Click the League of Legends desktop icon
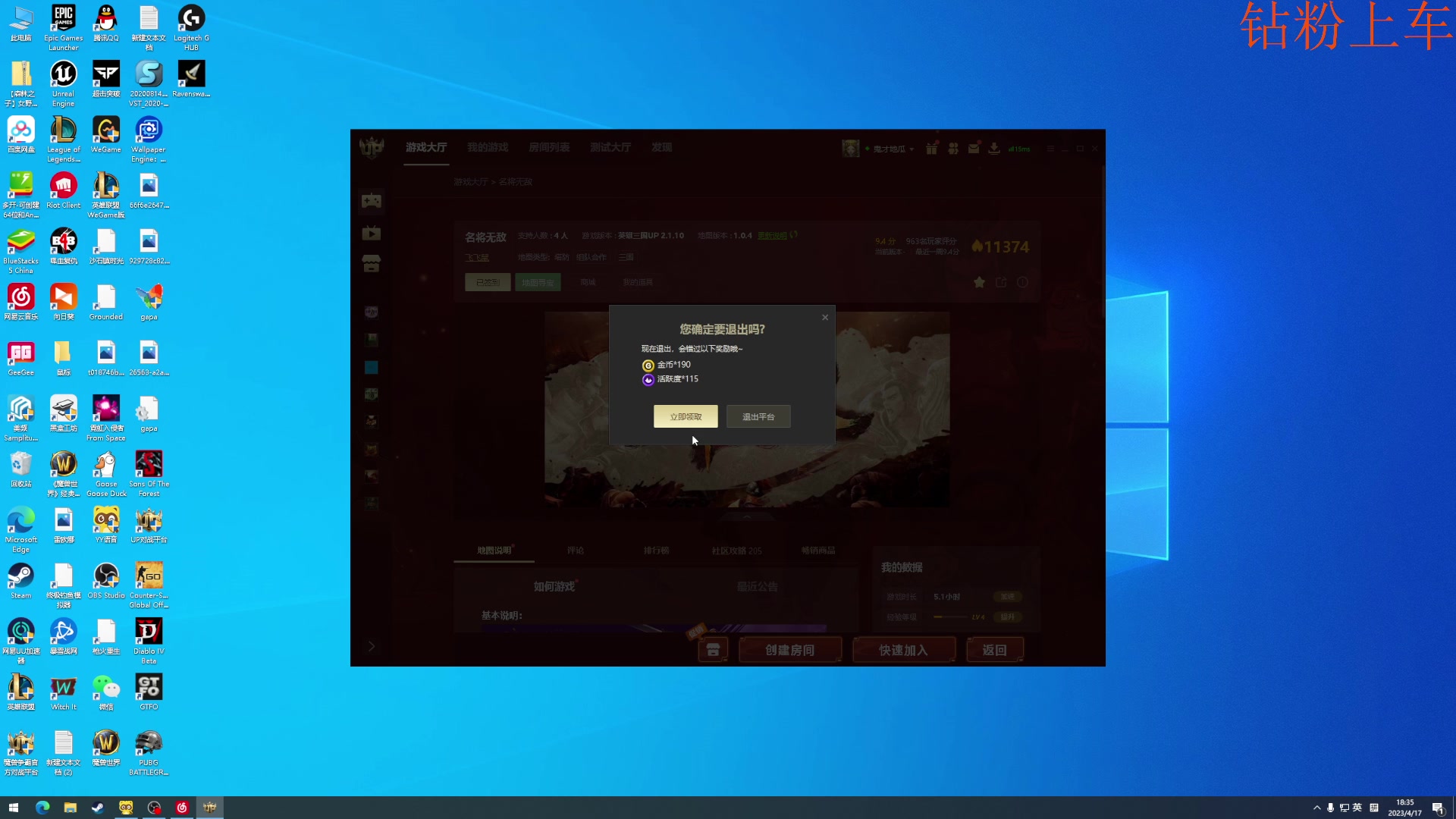Viewport: 1456px width, 819px height. [64, 140]
